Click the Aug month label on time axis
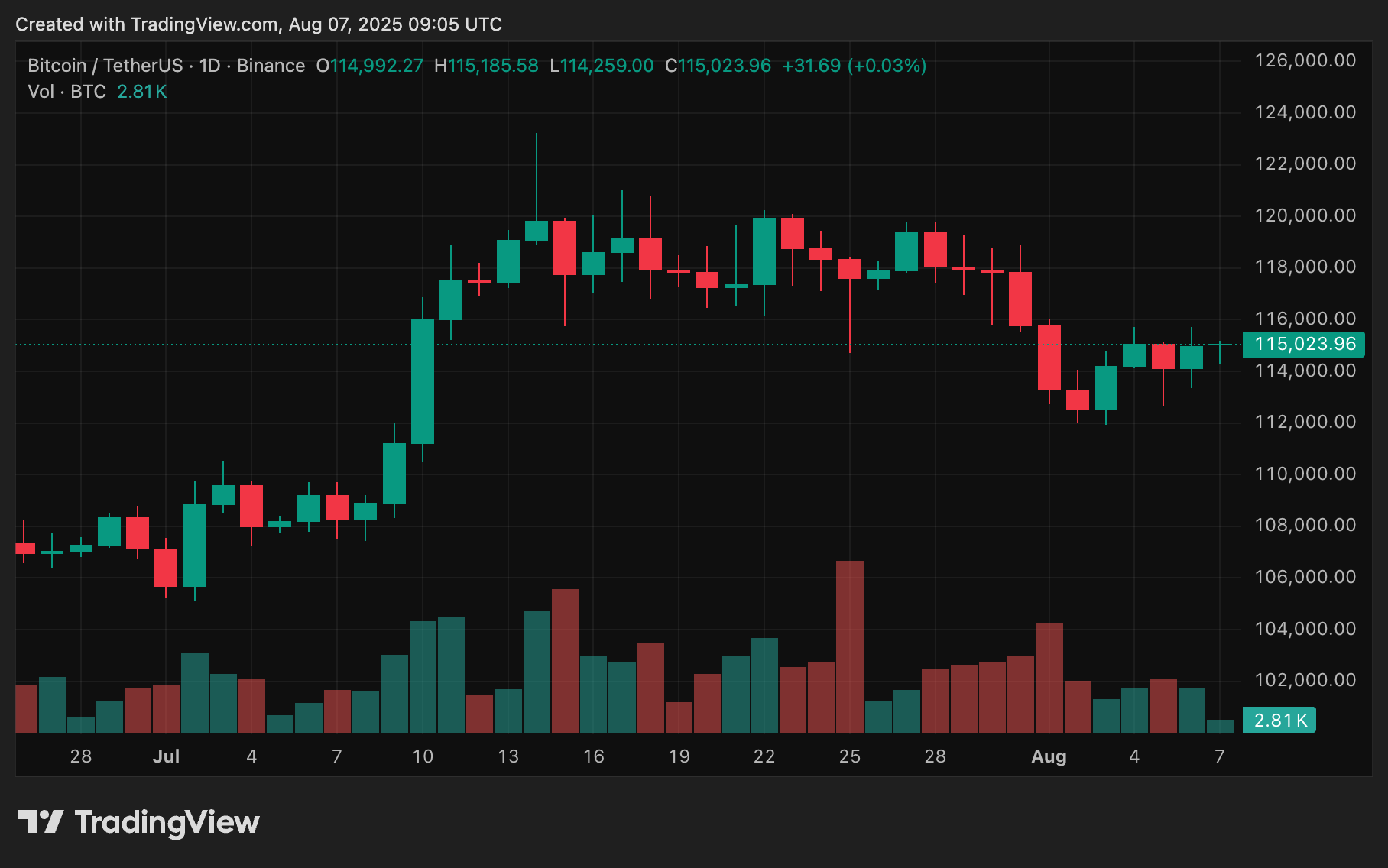Viewport: 1388px width, 868px height. pyautogui.click(x=1049, y=756)
